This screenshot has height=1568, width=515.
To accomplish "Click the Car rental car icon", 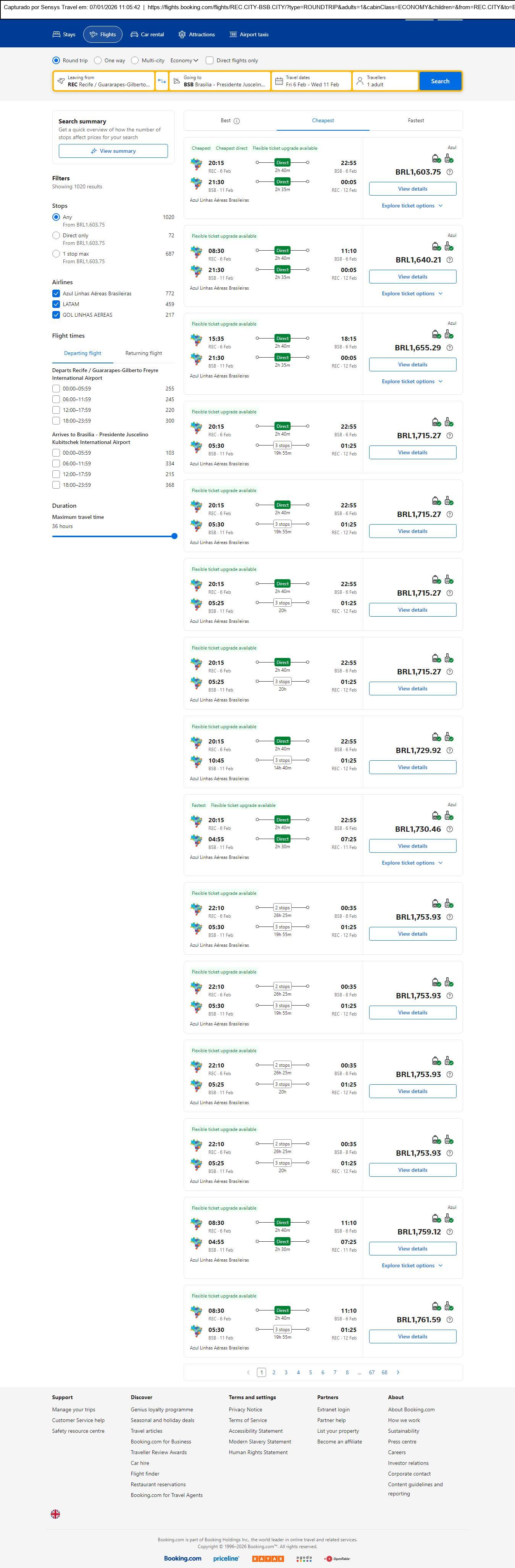I will point(134,35).
